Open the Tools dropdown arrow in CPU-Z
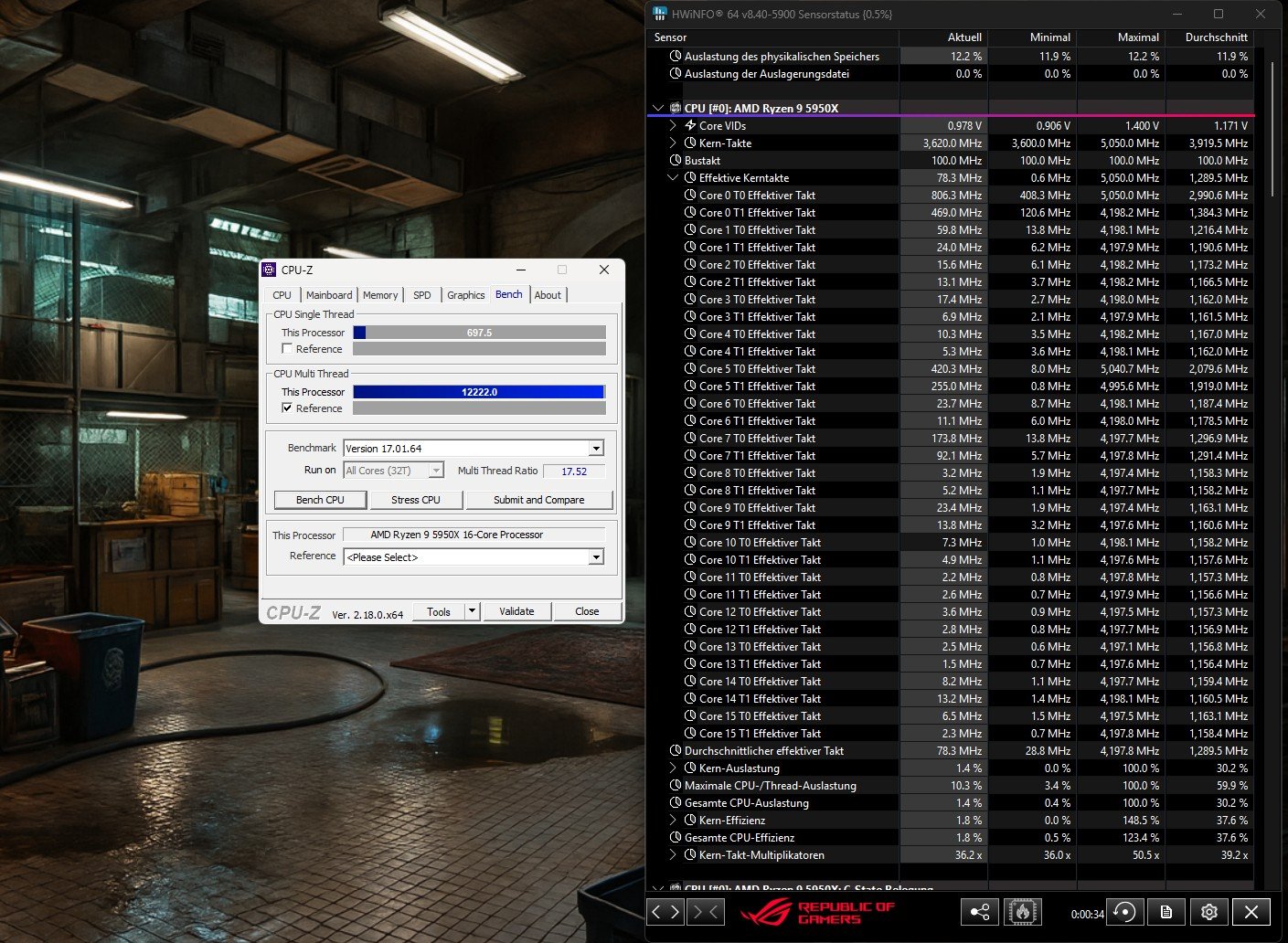1288x943 pixels. click(x=472, y=611)
